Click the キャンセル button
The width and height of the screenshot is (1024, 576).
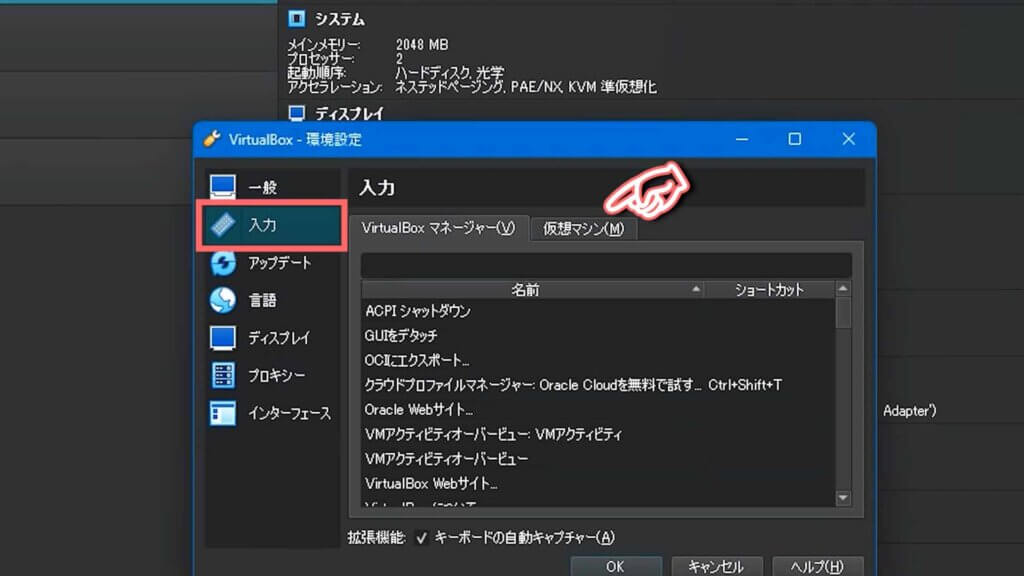point(716,566)
